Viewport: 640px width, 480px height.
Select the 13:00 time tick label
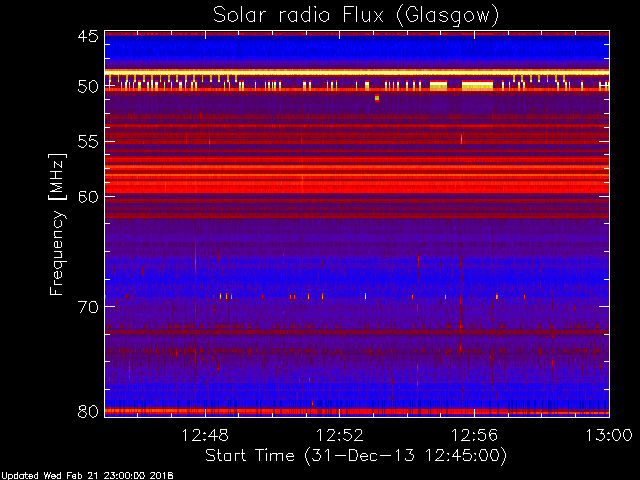point(606,435)
